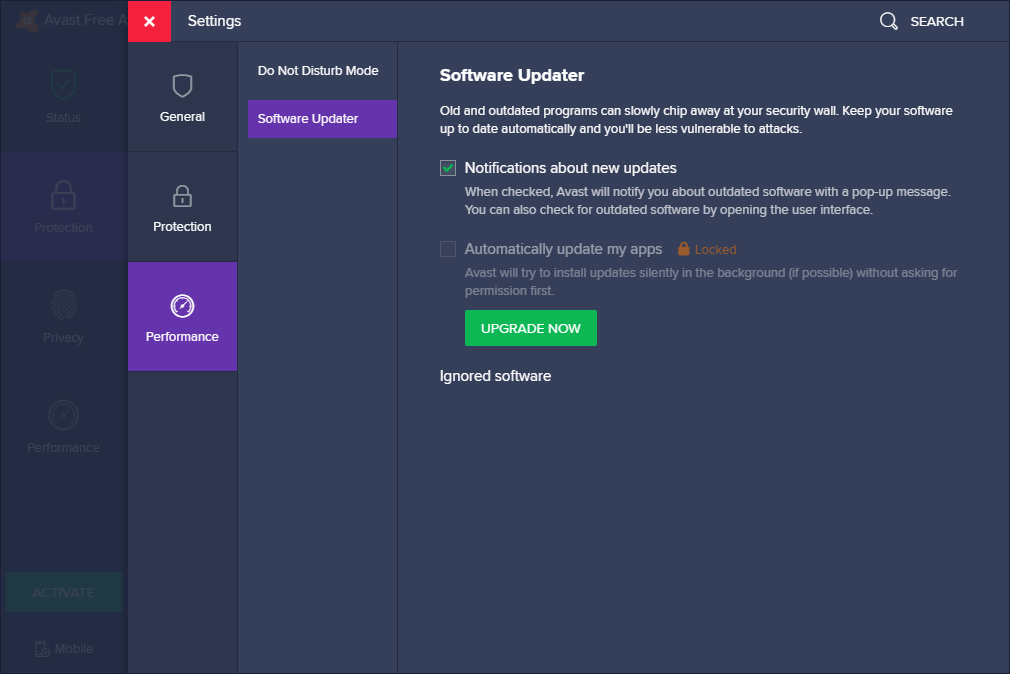The image size is (1010, 674).
Task: Open Do Not Disturb Mode settings
Action: pyautogui.click(x=318, y=71)
